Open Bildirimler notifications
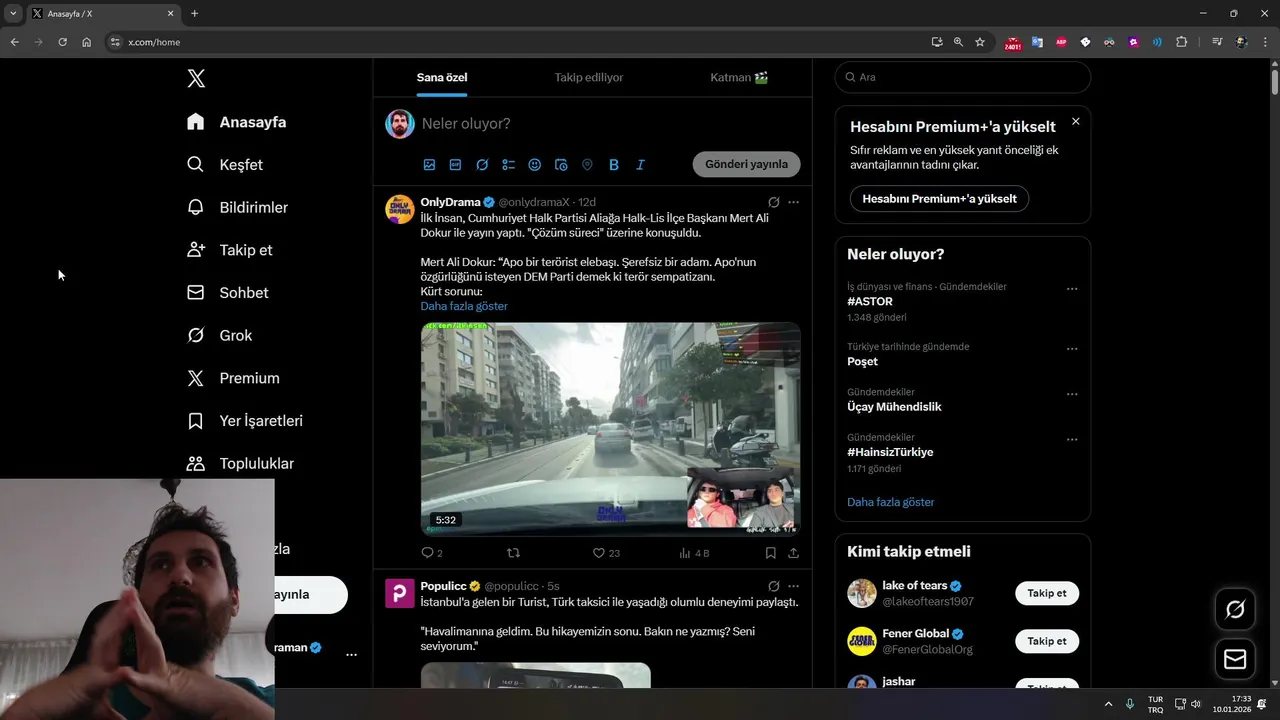The image size is (1280, 720). coord(238,207)
